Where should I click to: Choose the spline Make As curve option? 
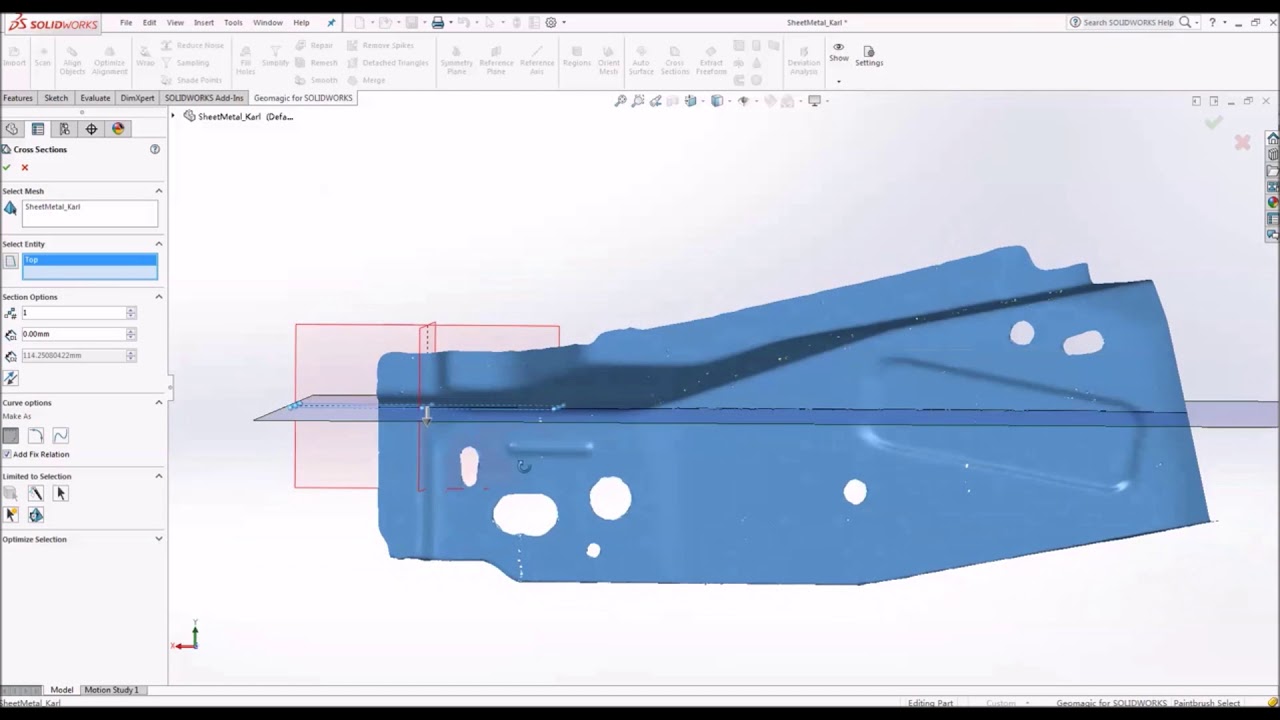pos(60,435)
